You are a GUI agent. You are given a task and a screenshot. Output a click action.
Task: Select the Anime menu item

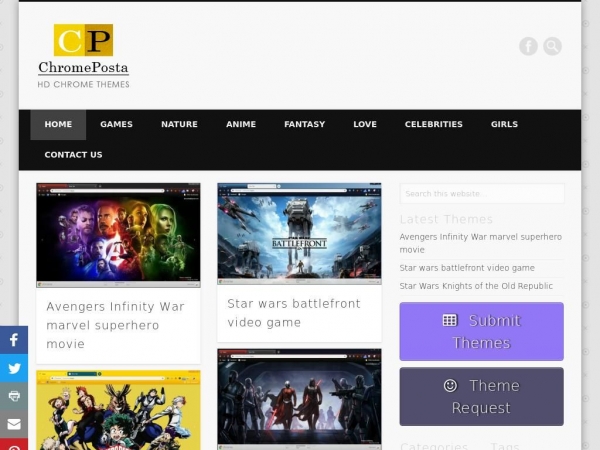point(241,124)
